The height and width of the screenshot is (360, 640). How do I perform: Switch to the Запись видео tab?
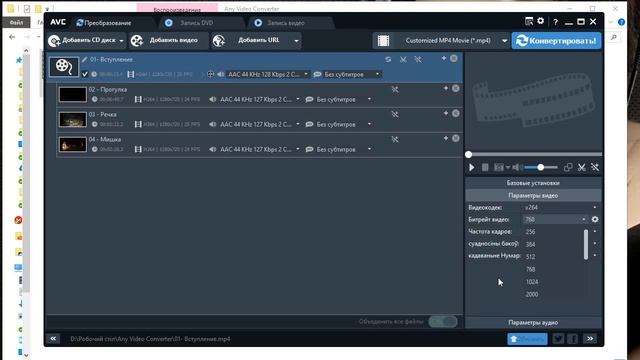coord(286,23)
